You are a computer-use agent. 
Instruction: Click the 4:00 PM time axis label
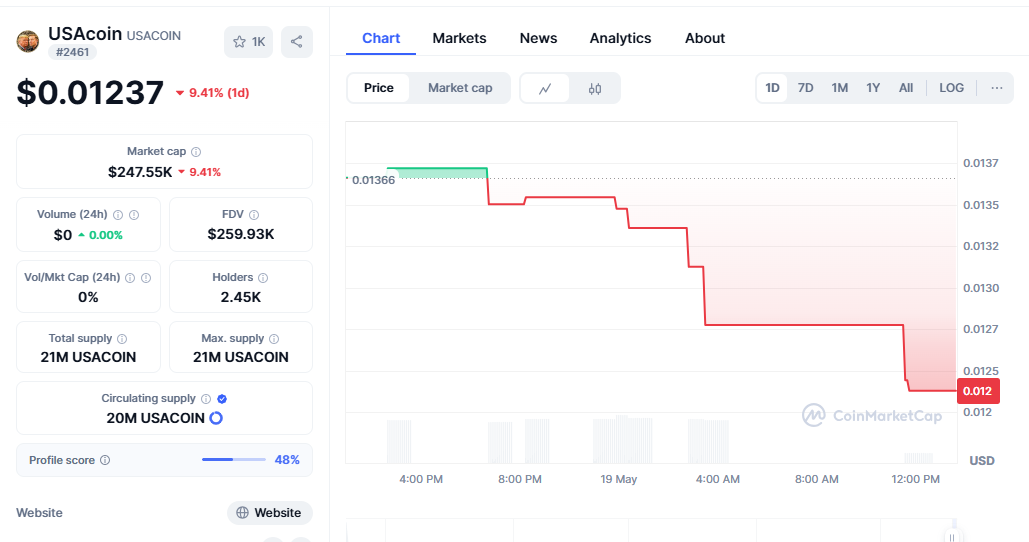pos(421,479)
